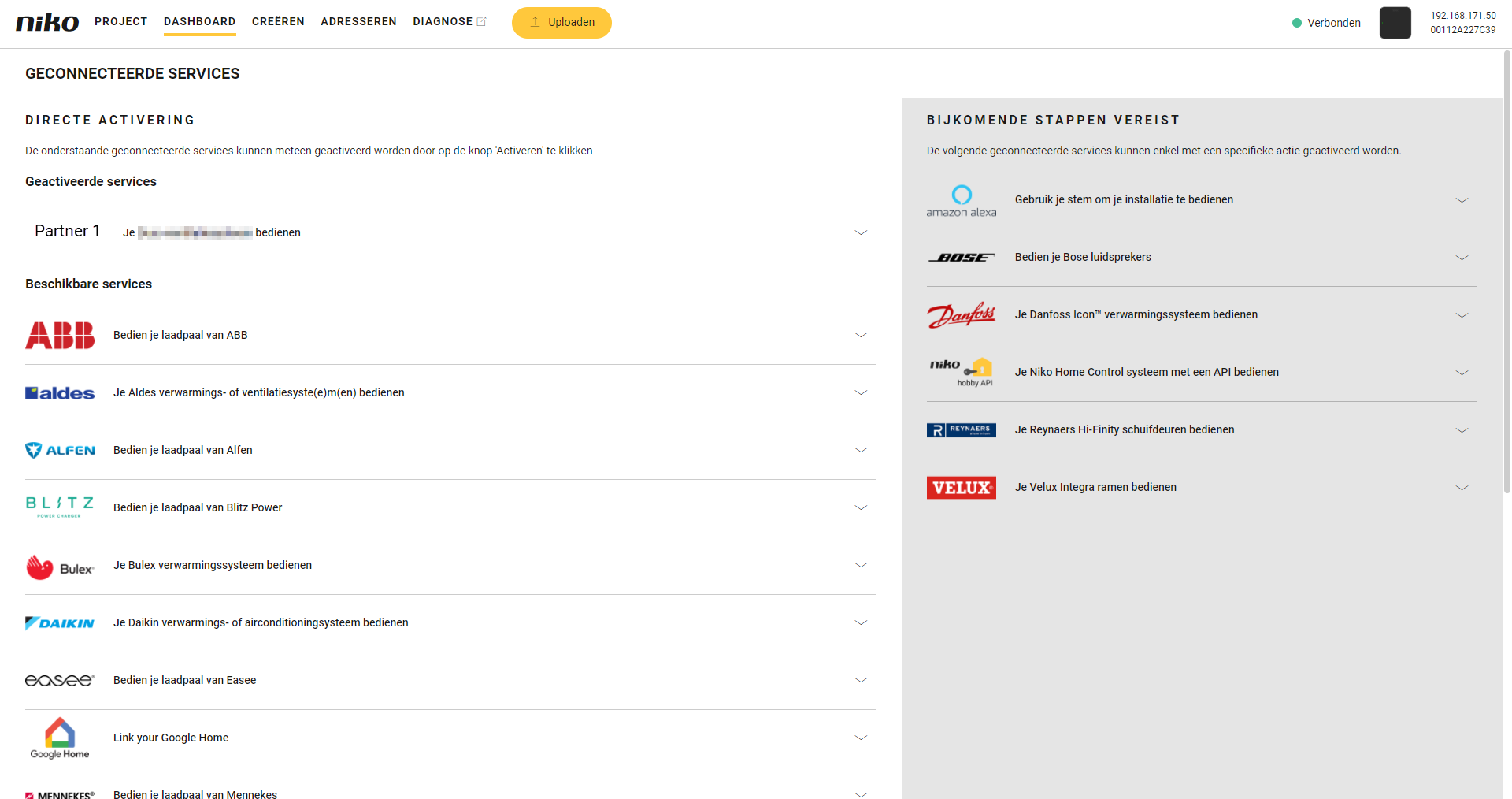
Task: Go to the CREËREN tab
Action: click(x=278, y=21)
